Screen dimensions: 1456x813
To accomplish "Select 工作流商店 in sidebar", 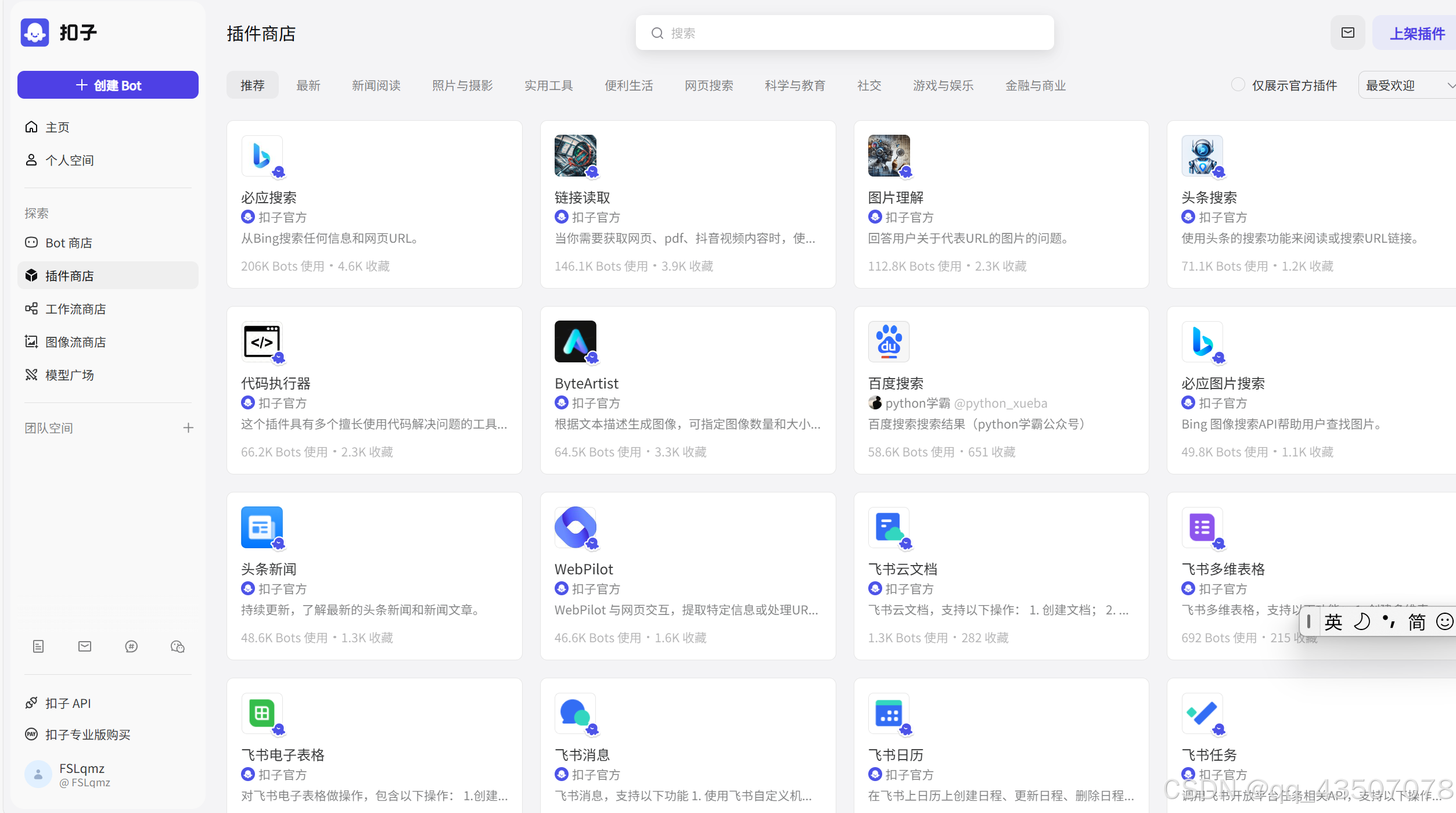I will [76, 309].
